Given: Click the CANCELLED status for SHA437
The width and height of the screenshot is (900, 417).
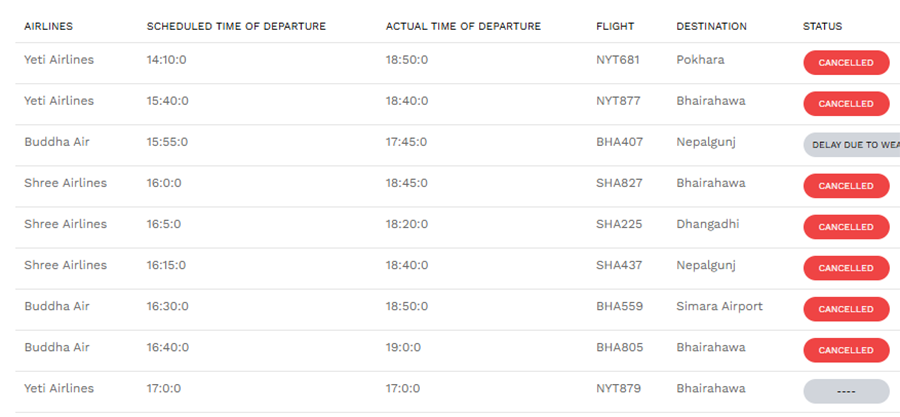Looking at the screenshot, I should coord(846,268).
